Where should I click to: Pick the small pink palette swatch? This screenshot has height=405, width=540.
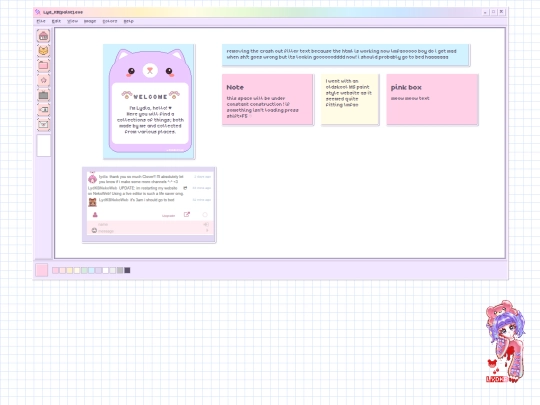coord(55,271)
